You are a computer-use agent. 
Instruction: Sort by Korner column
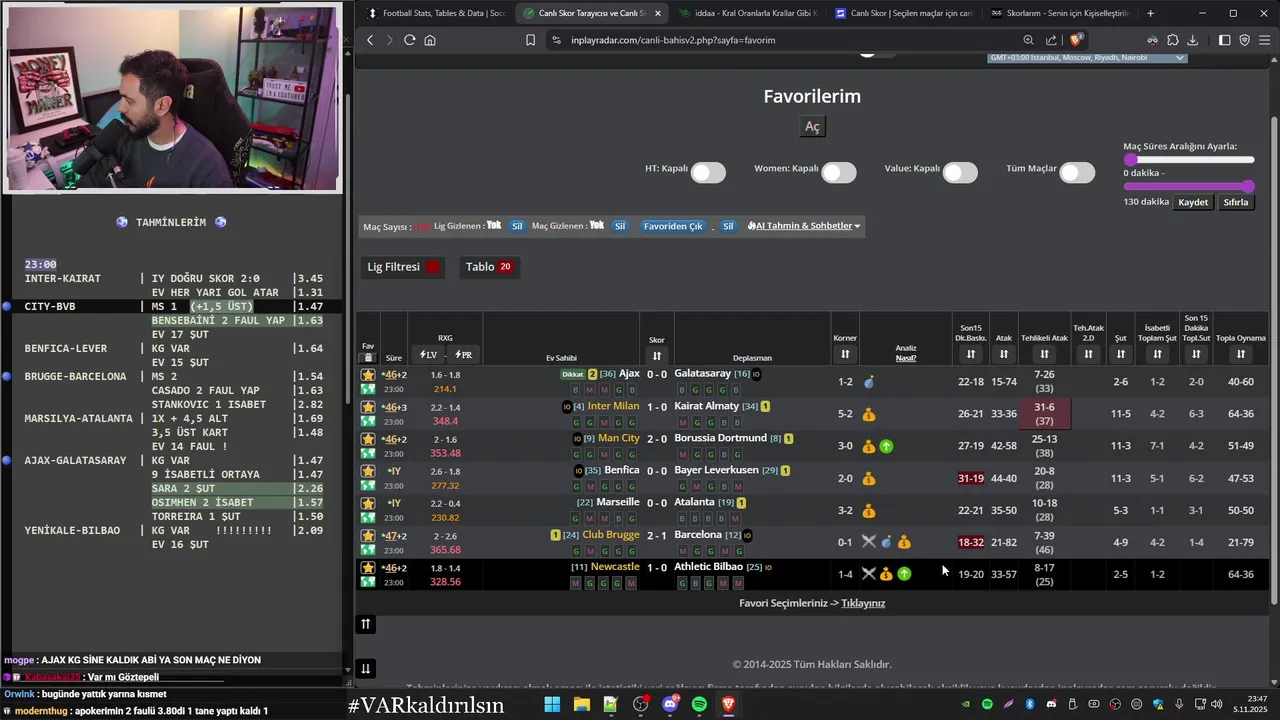click(x=845, y=354)
